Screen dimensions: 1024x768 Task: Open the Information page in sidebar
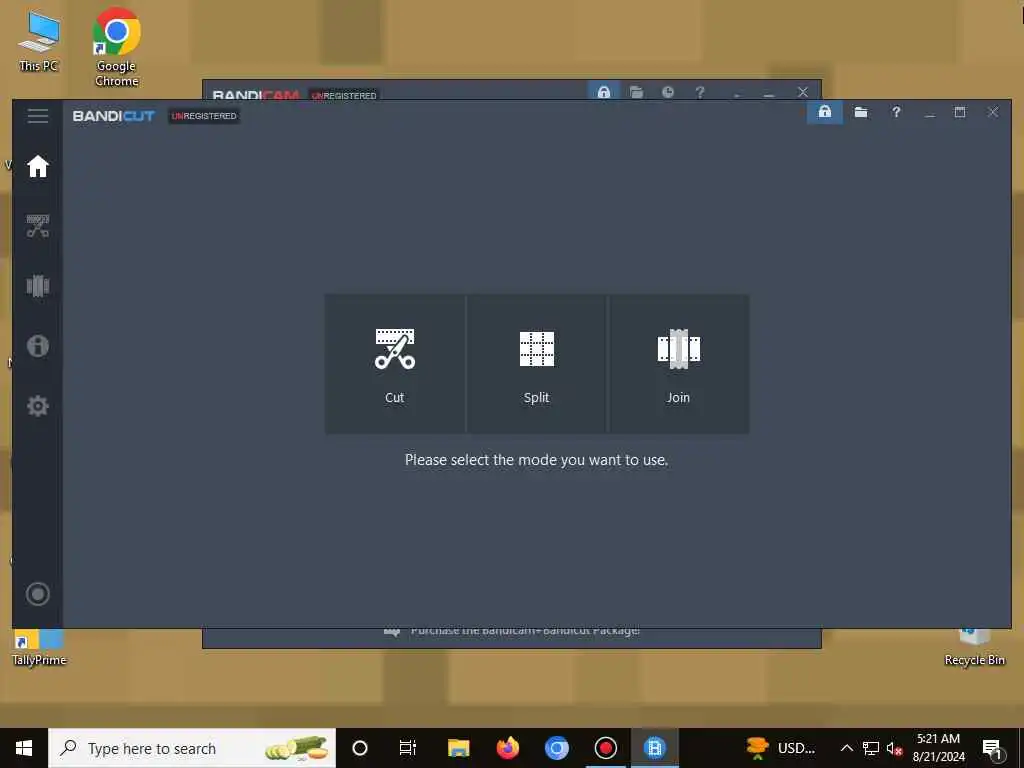click(x=38, y=345)
